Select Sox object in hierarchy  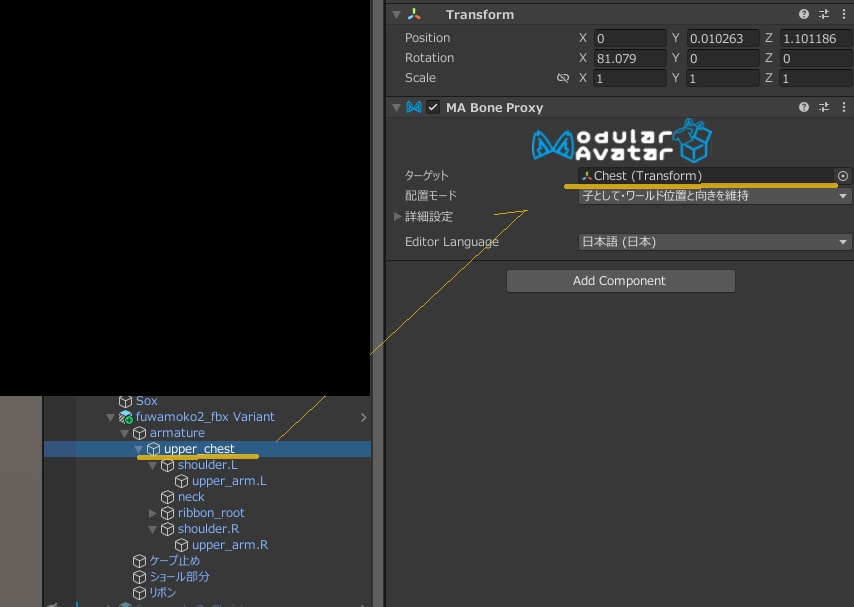pos(147,401)
